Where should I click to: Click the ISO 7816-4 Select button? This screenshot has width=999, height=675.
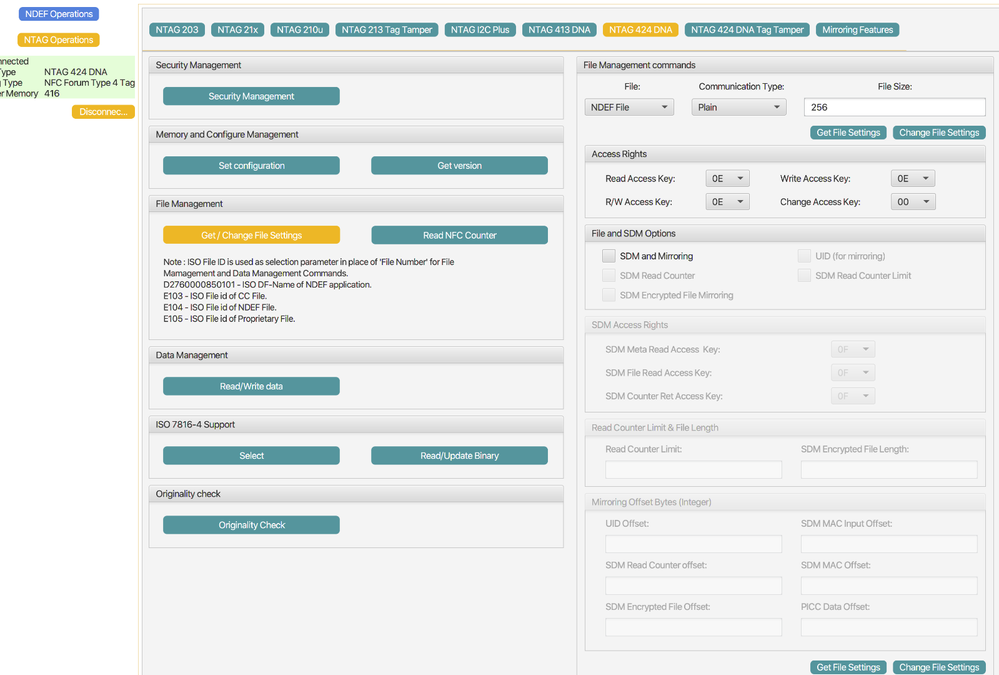pyautogui.click(x=251, y=456)
